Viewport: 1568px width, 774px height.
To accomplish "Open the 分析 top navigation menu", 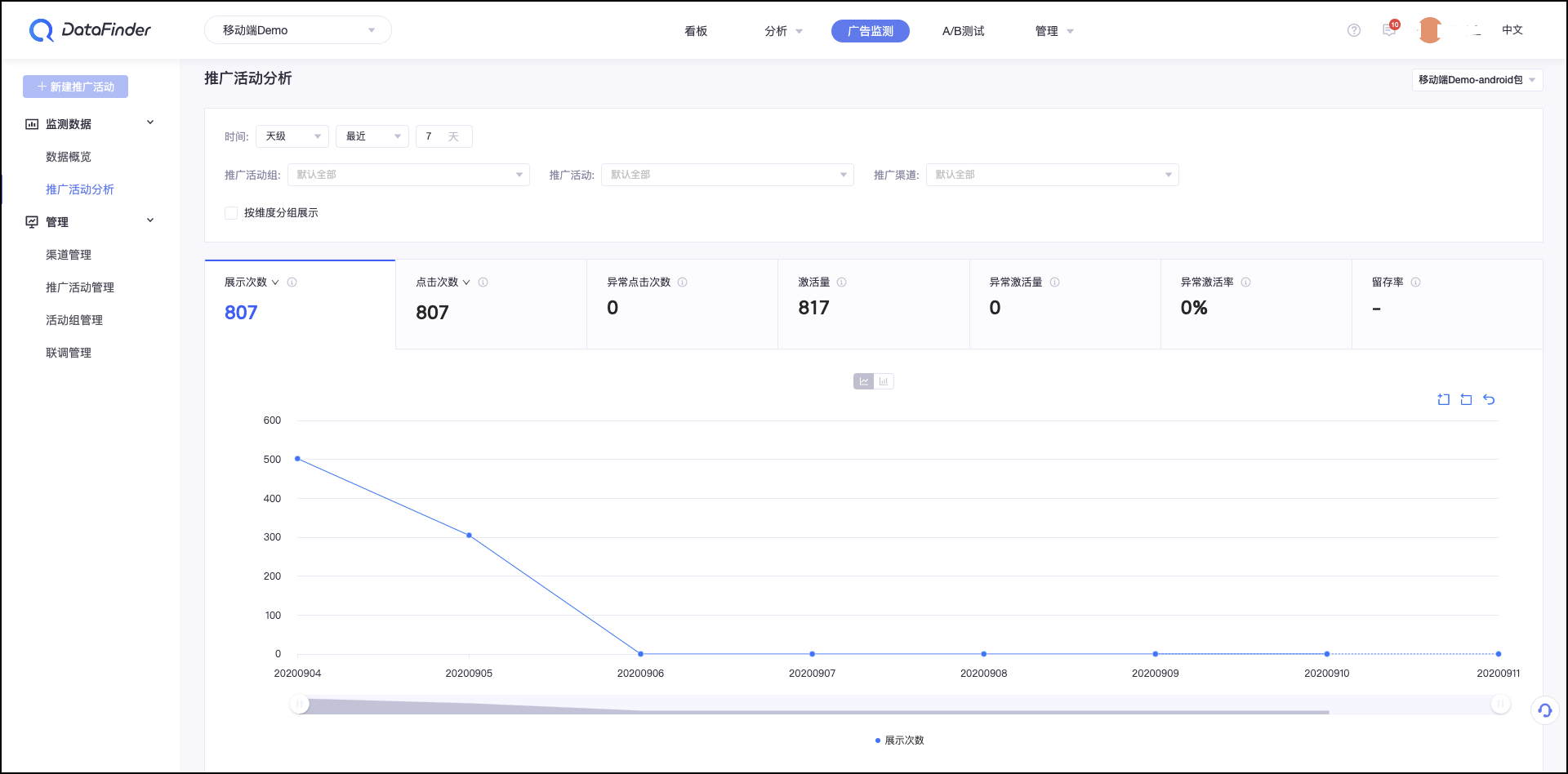I will point(783,31).
